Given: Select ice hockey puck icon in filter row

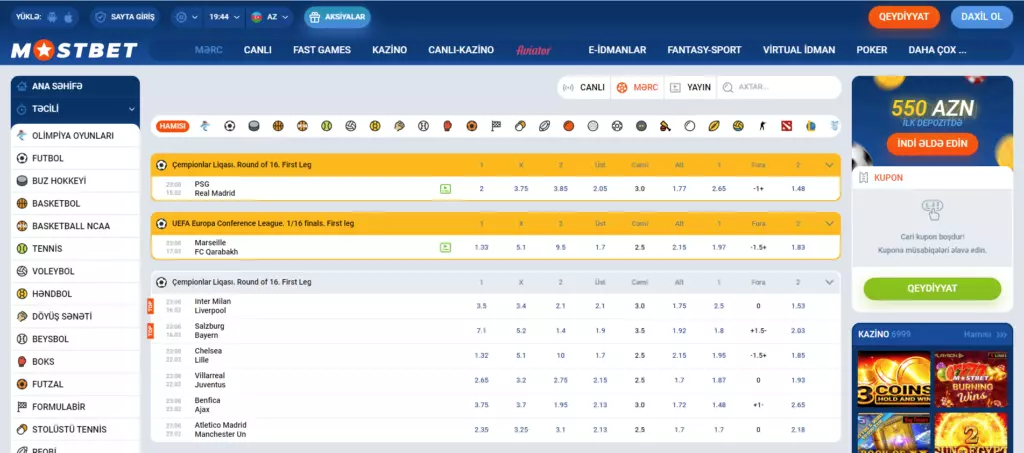Looking at the screenshot, I should click(254, 126).
